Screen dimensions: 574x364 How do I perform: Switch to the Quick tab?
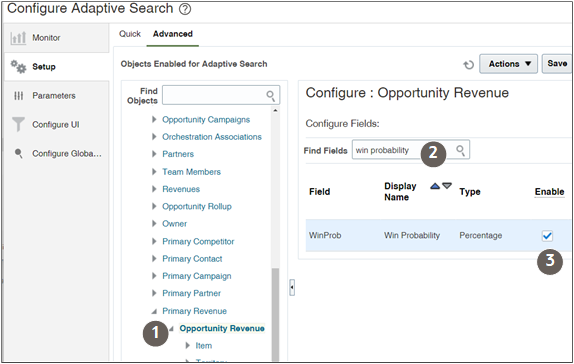pos(130,34)
